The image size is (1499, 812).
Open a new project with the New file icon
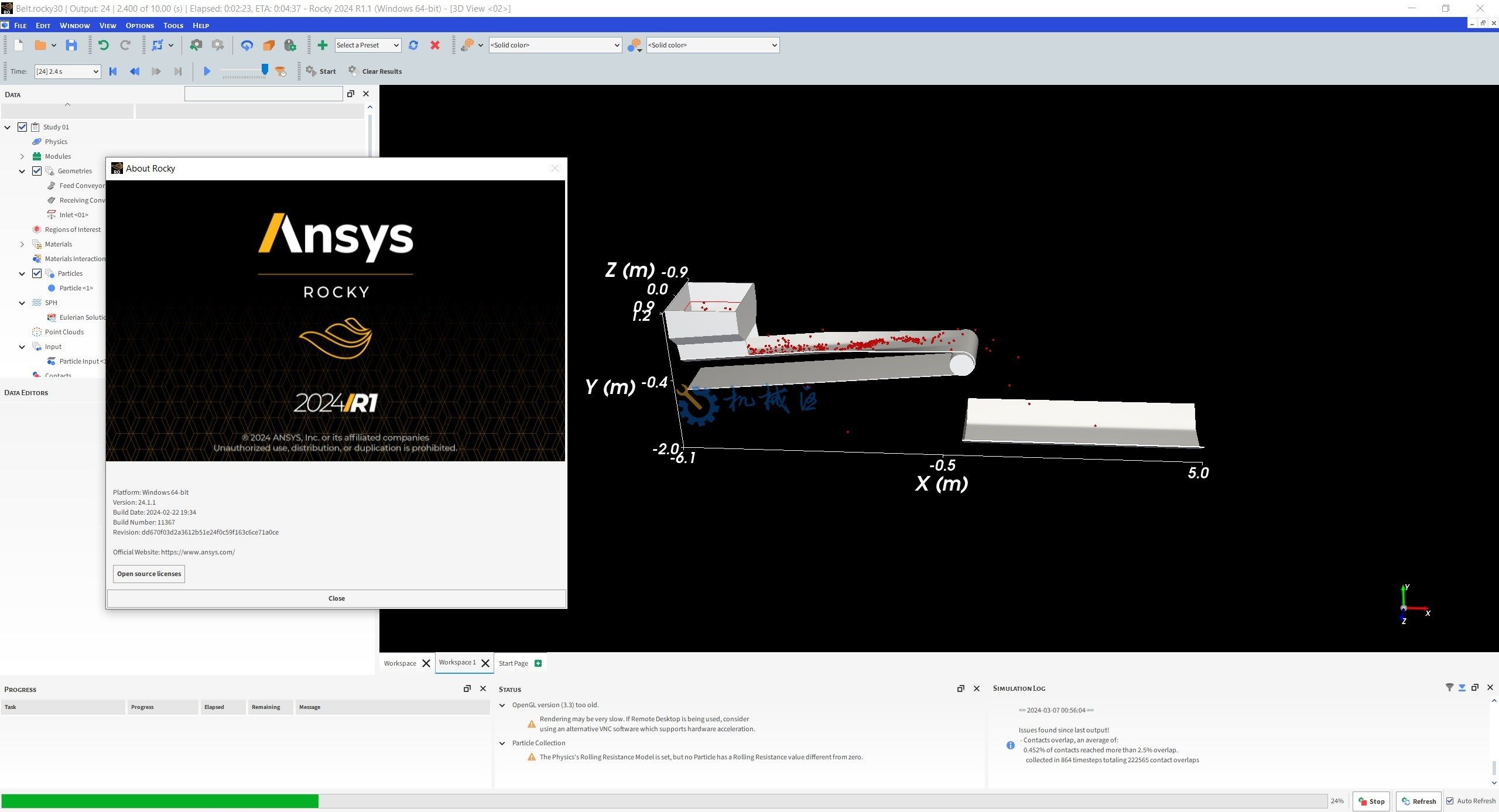point(18,45)
